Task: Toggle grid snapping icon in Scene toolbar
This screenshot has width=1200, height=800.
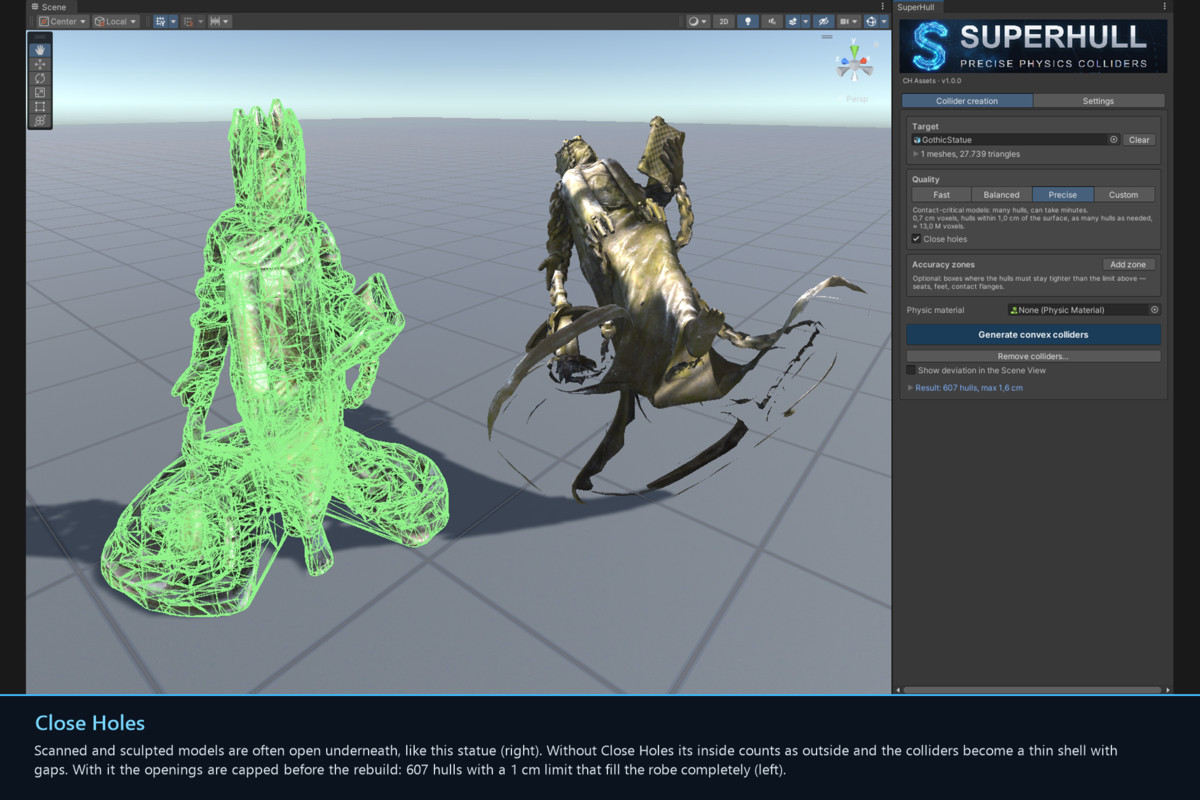Action: click(x=160, y=21)
